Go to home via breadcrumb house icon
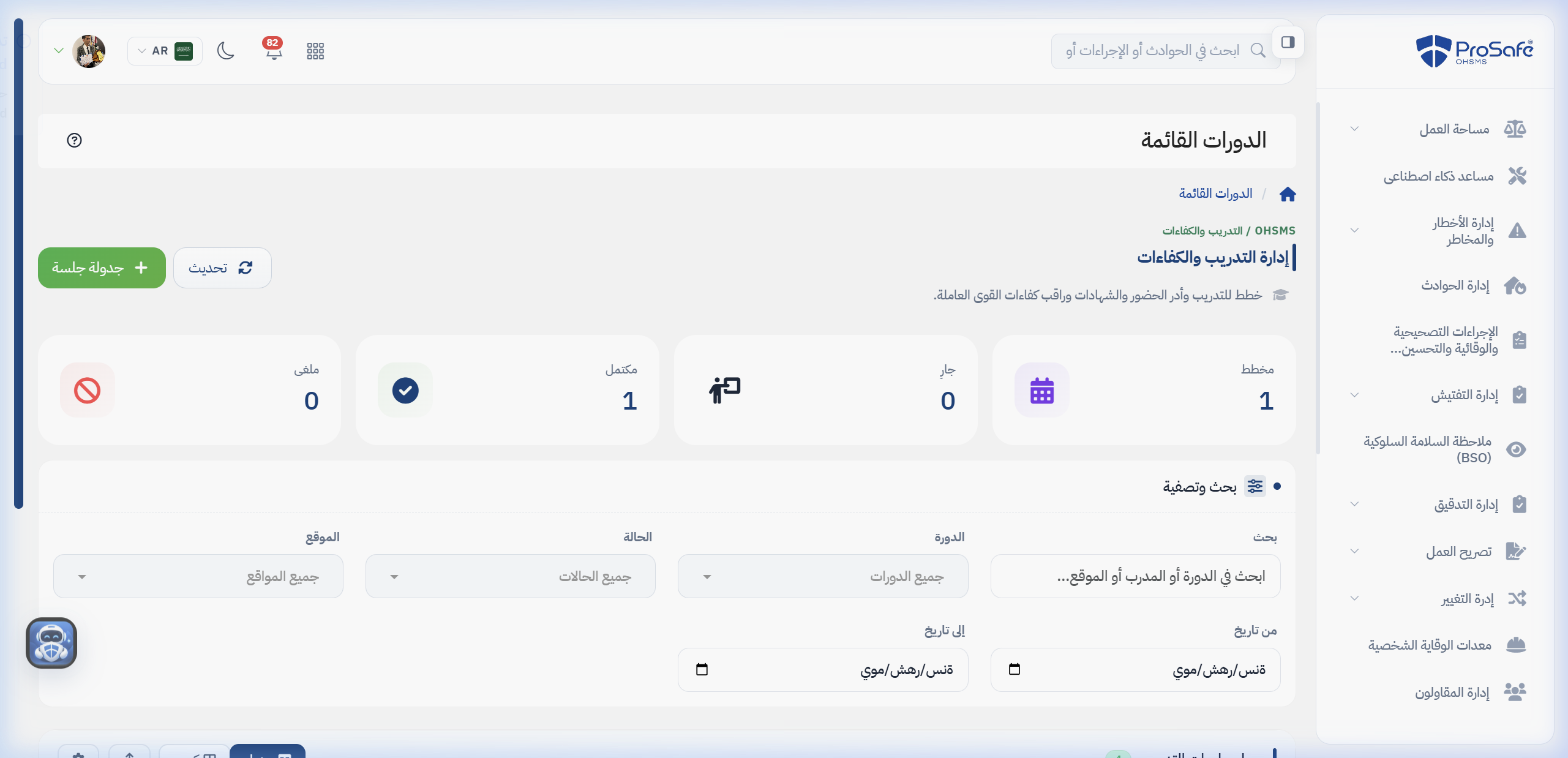Image resolution: width=1568 pixels, height=758 pixels. [1288, 194]
